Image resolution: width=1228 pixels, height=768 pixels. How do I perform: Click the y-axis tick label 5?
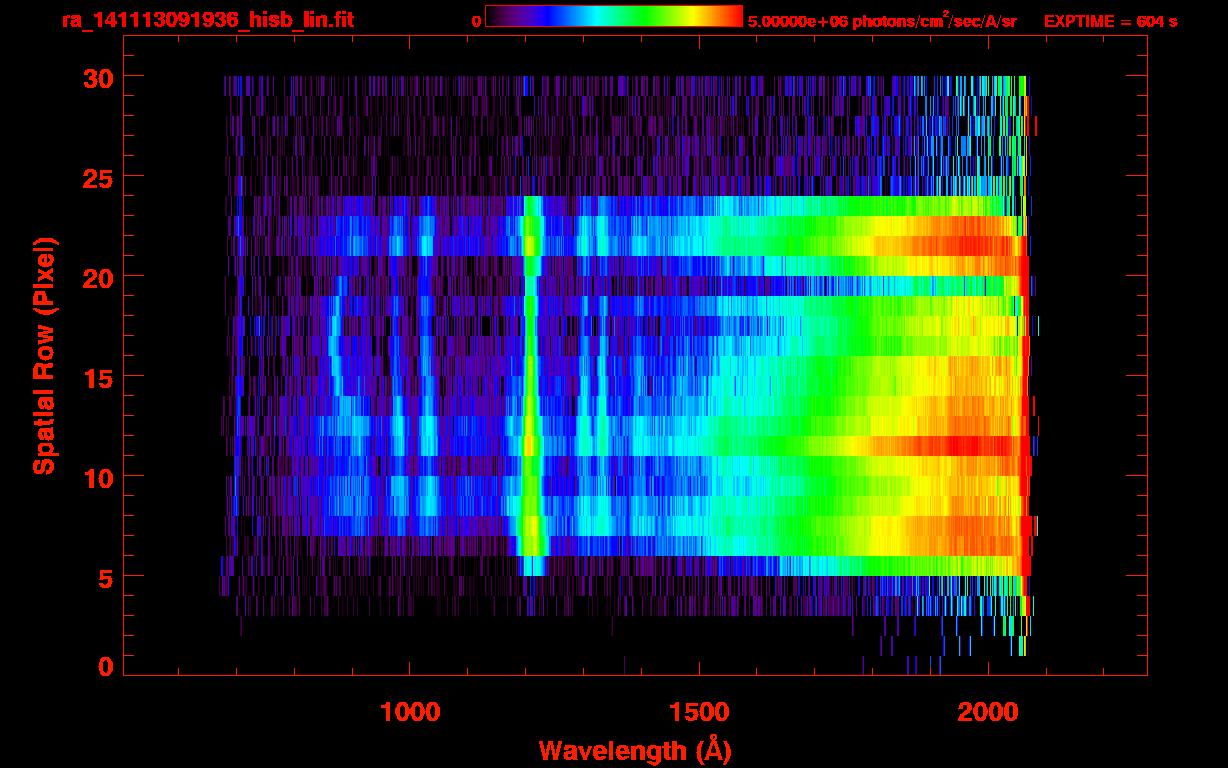coord(106,577)
